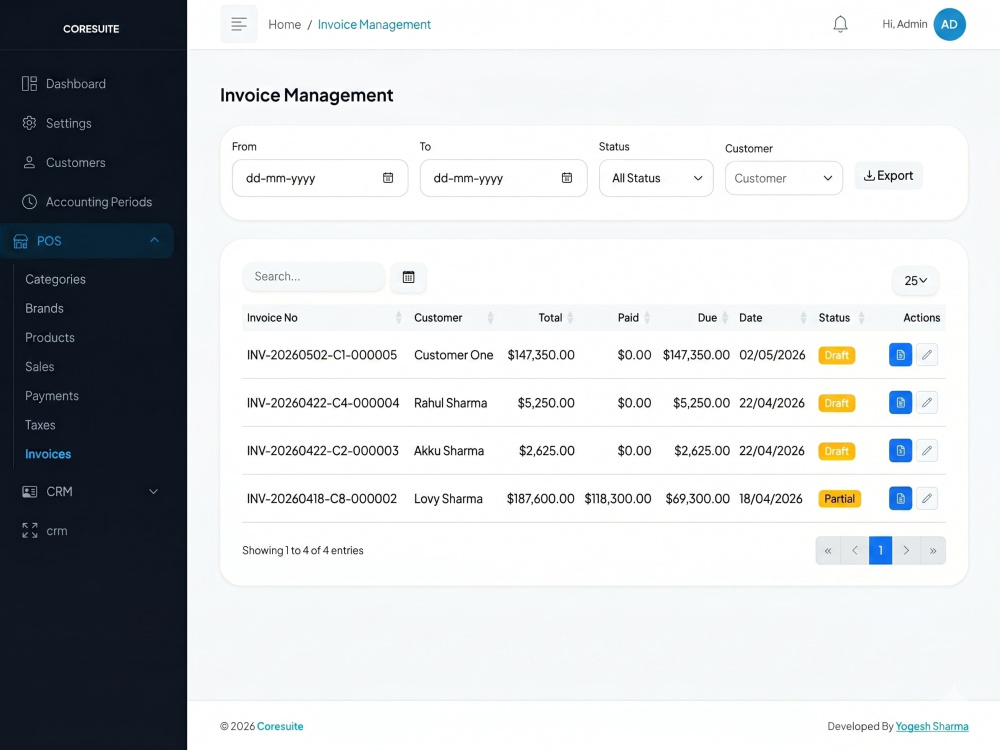
Task: Click the Hi, Admin greeting
Action: coord(904,24)
